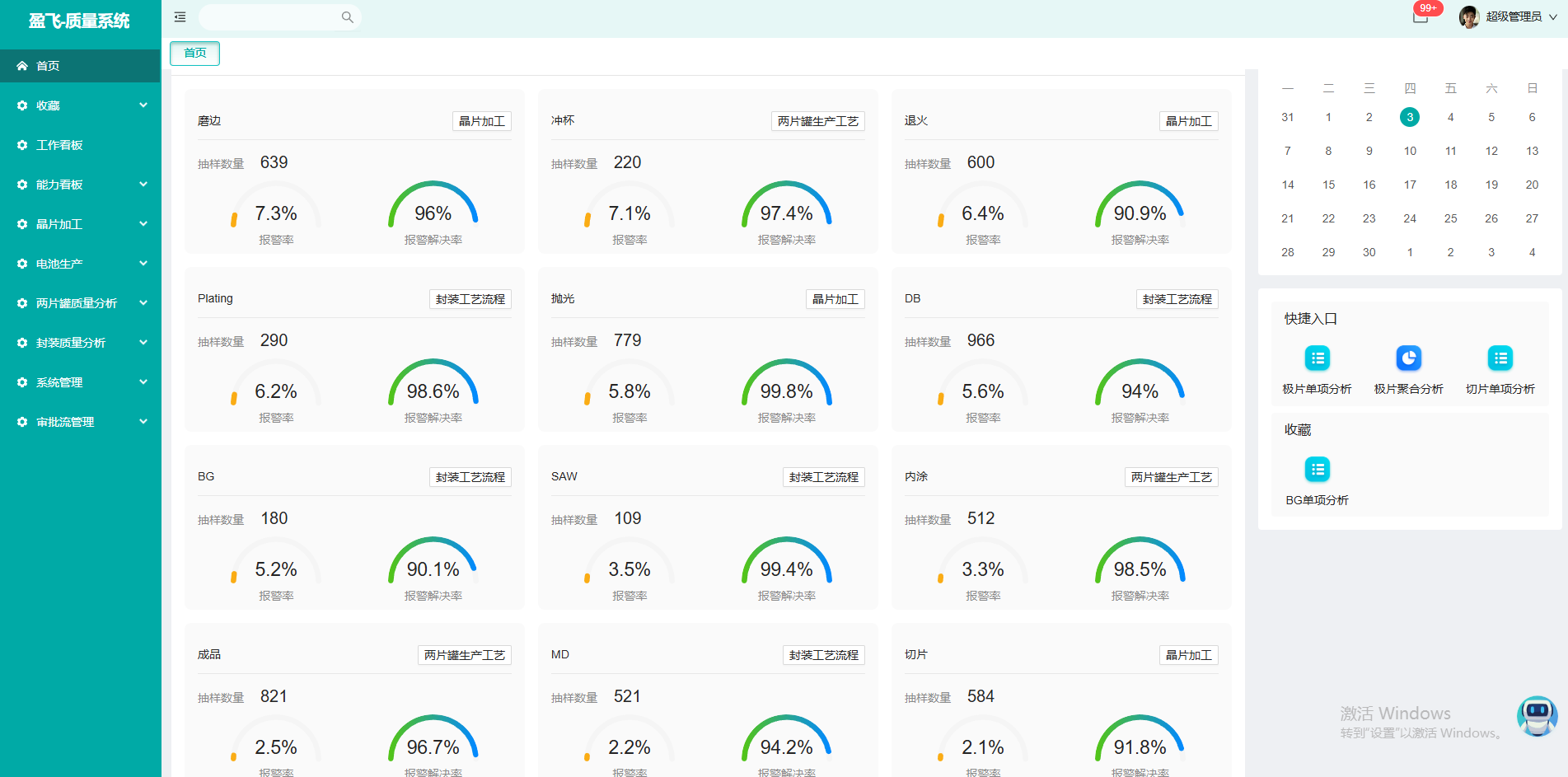Viewport: 1568px width, 777px height.
Task: Open 极片聚合分析 pie chart shortcut
Action: pyautogui.click(x=1408, y=358)
